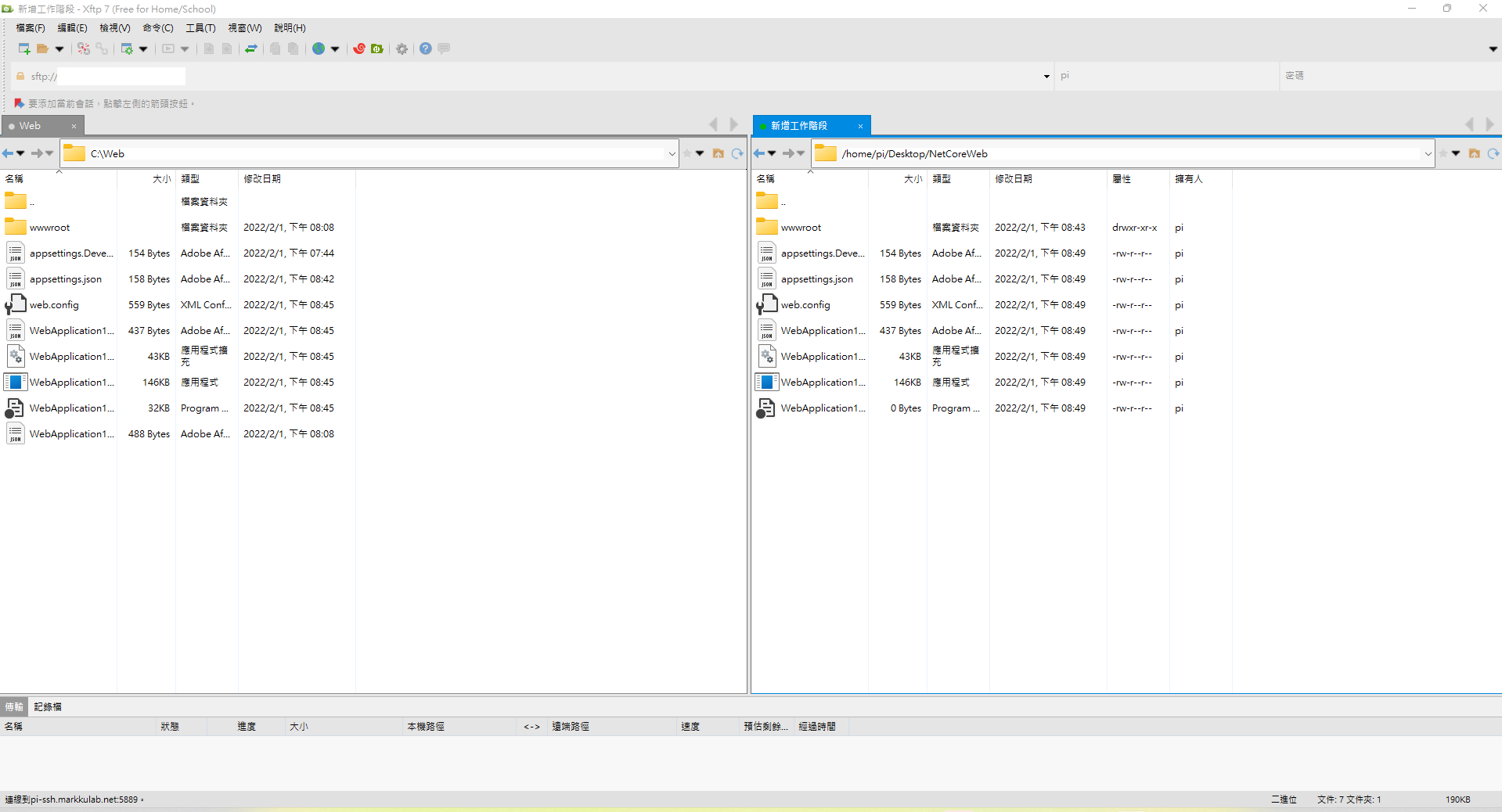Open the sftp host address dropdown
Viewport: 1502px width, 812px height.
point(1046,76)
